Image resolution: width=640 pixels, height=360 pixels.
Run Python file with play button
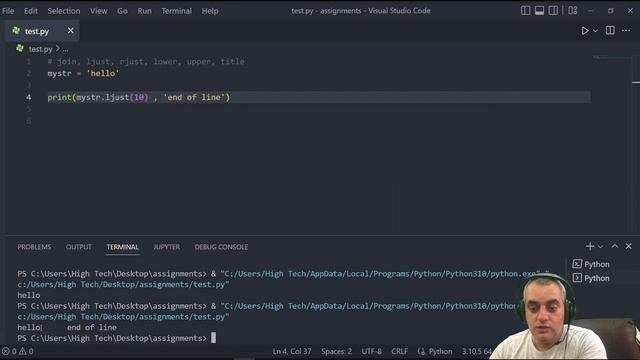coord(584,31)
